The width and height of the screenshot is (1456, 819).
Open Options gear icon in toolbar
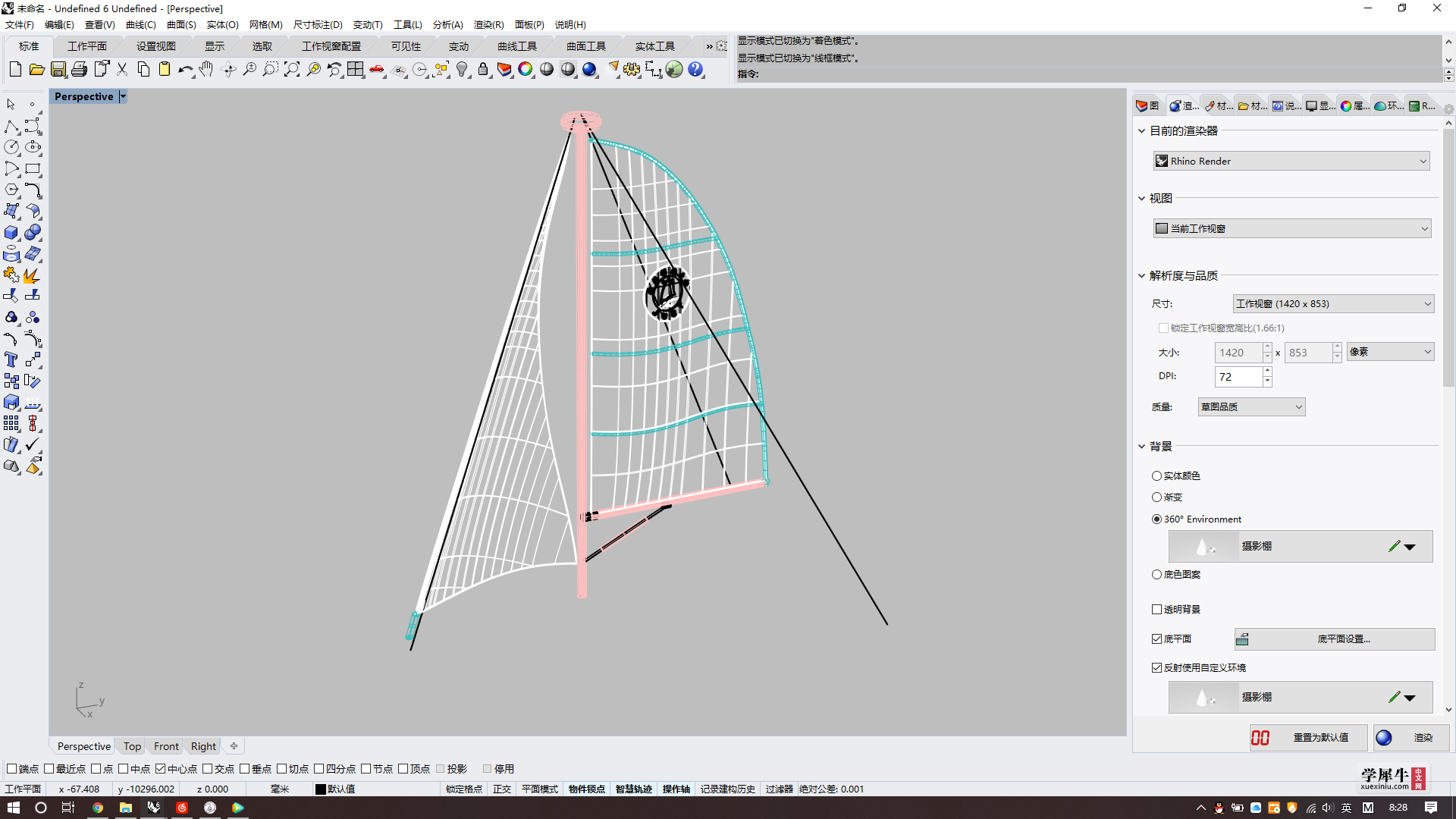coord(632,70)
